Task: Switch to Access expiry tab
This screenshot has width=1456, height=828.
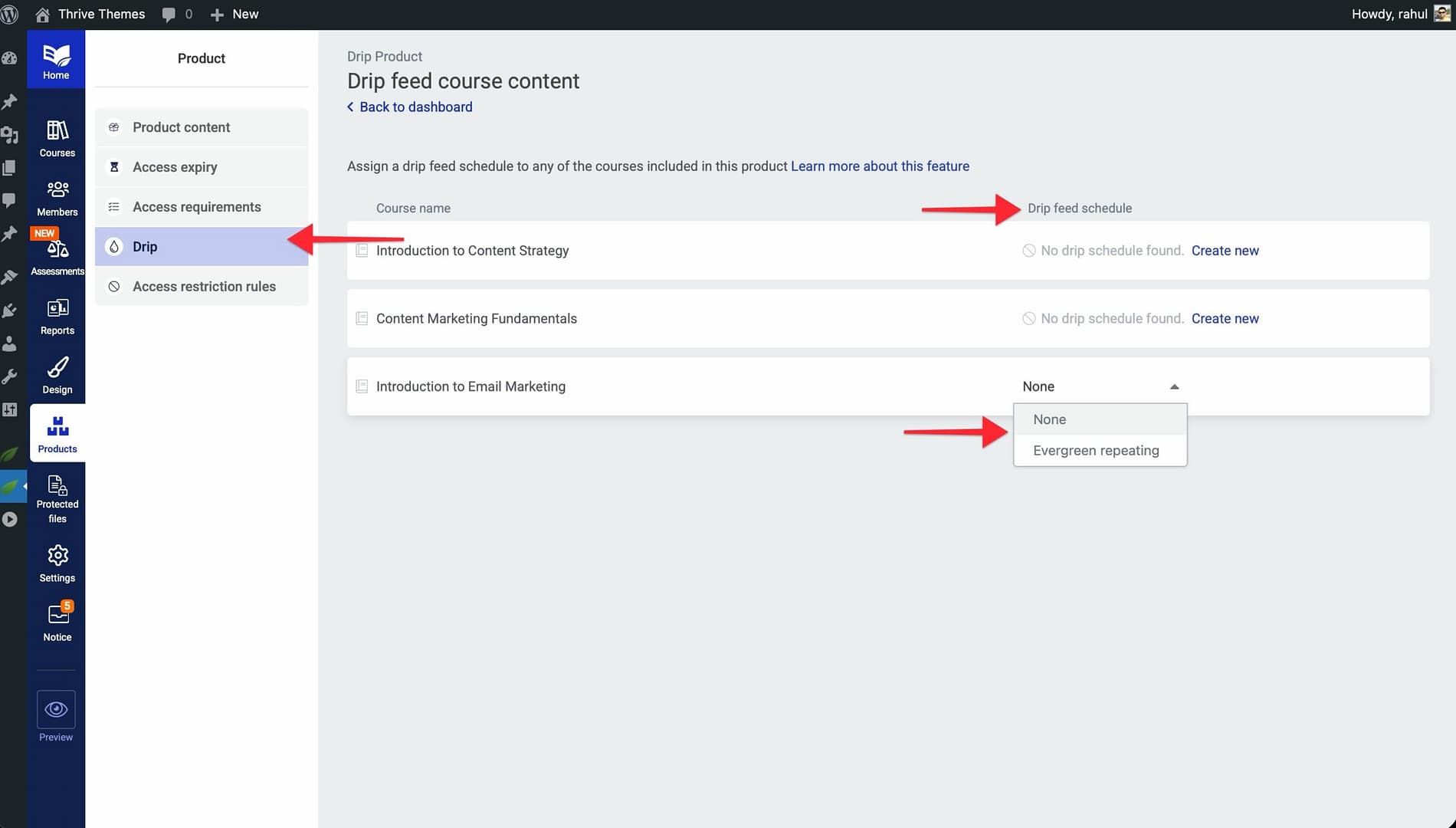Action: (175, 167)
